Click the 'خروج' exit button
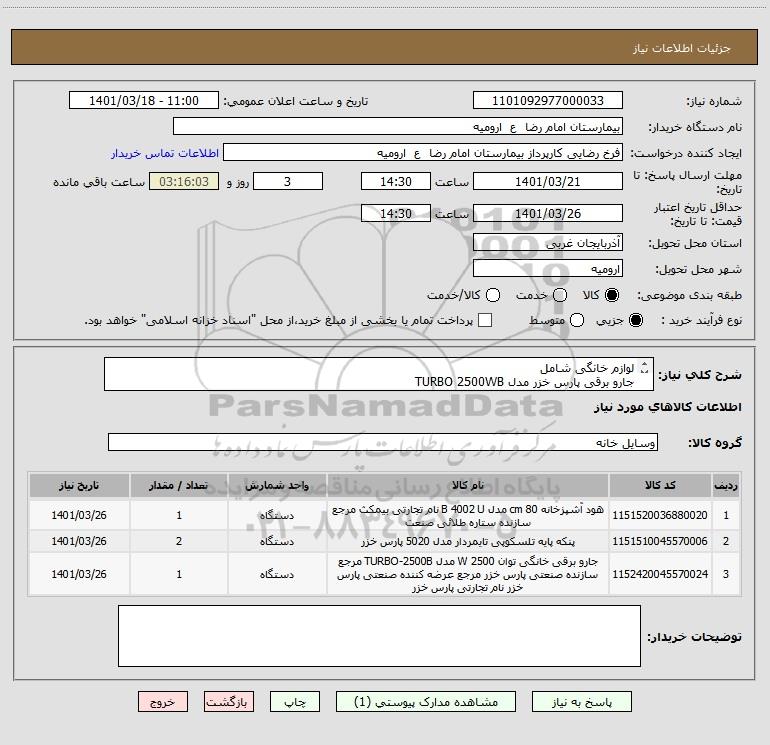This screenshot has height=745, width=770. 163,702
